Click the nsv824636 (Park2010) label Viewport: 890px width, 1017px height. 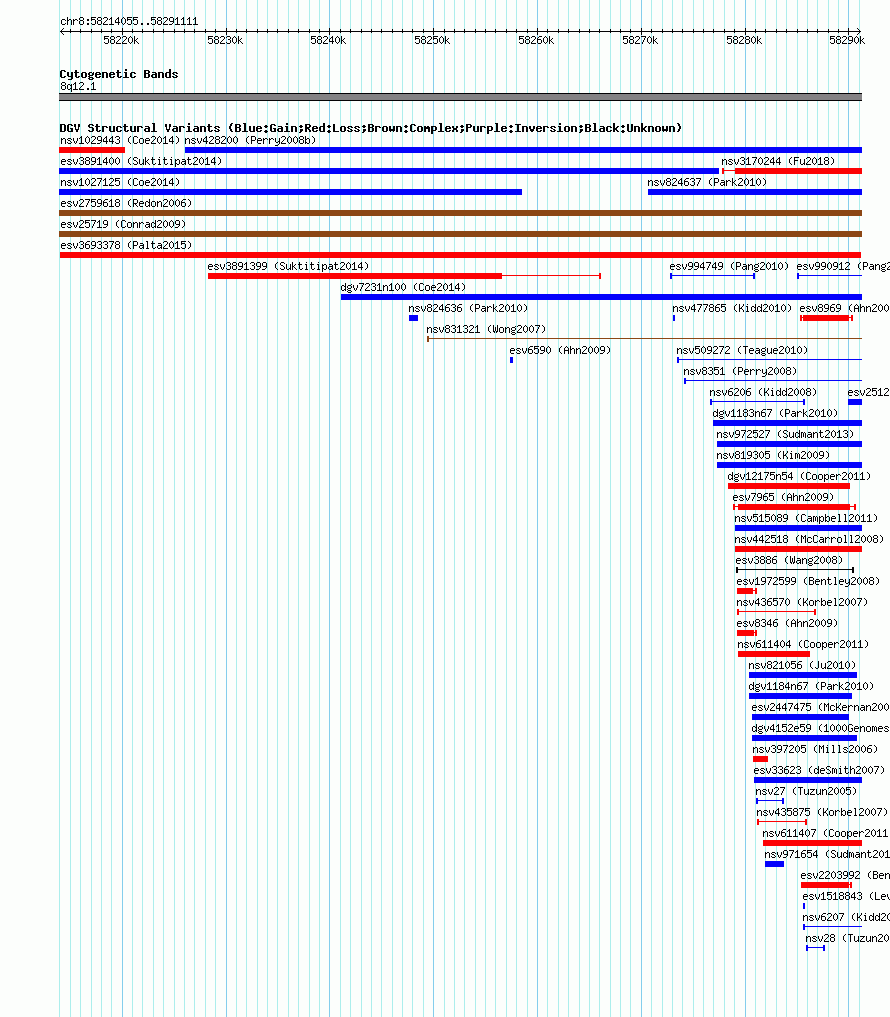pos(468,308)
